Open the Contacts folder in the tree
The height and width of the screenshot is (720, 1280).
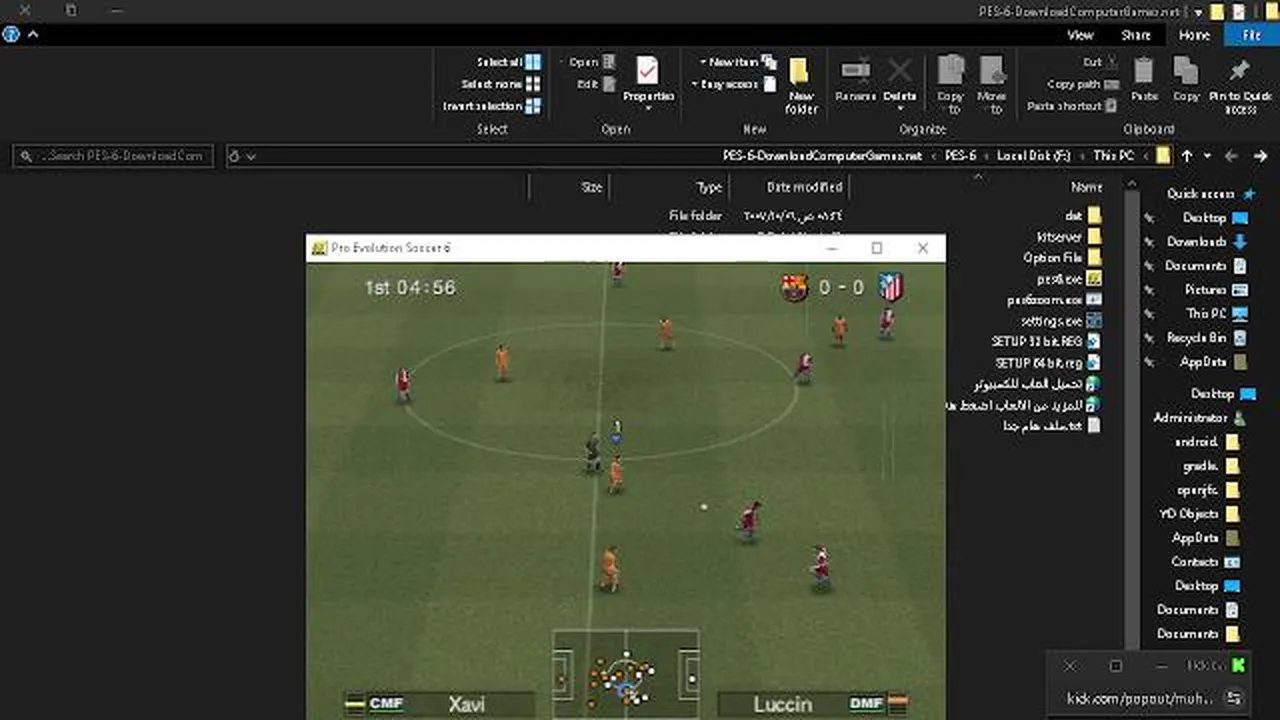pyautogui.click(x=1205, y=562)
